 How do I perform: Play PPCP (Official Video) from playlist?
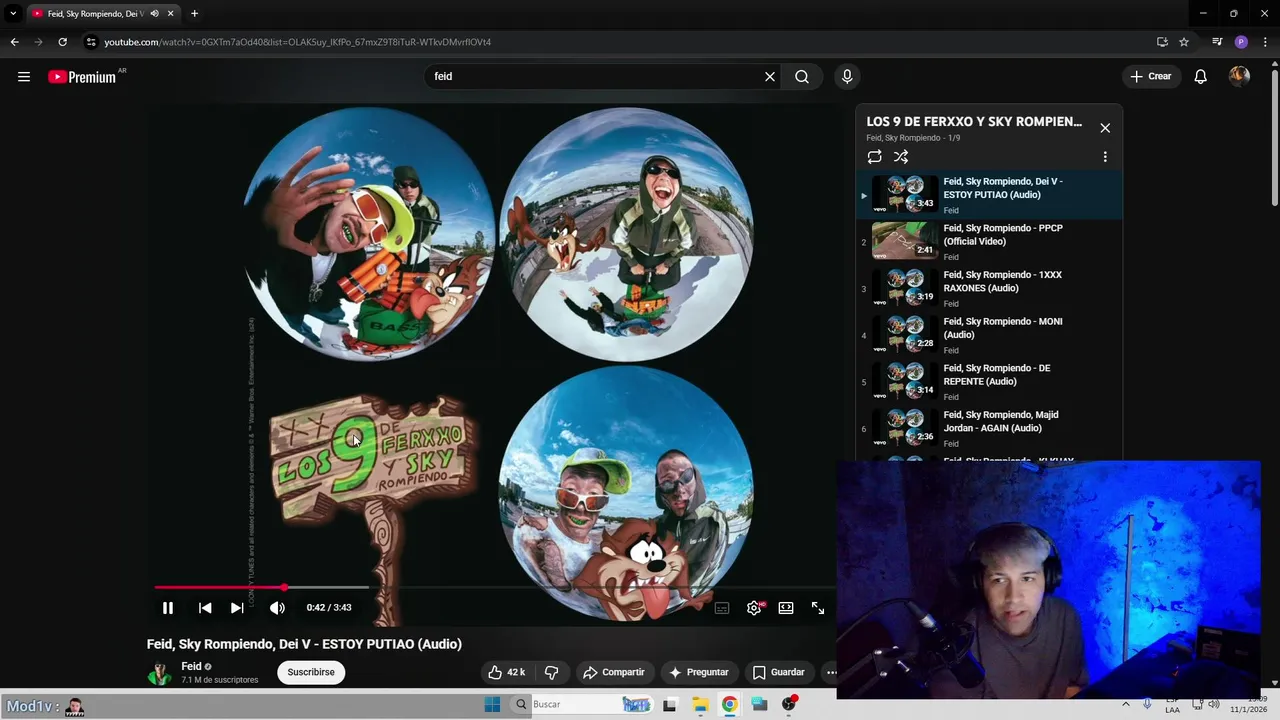tap(989, 242)
